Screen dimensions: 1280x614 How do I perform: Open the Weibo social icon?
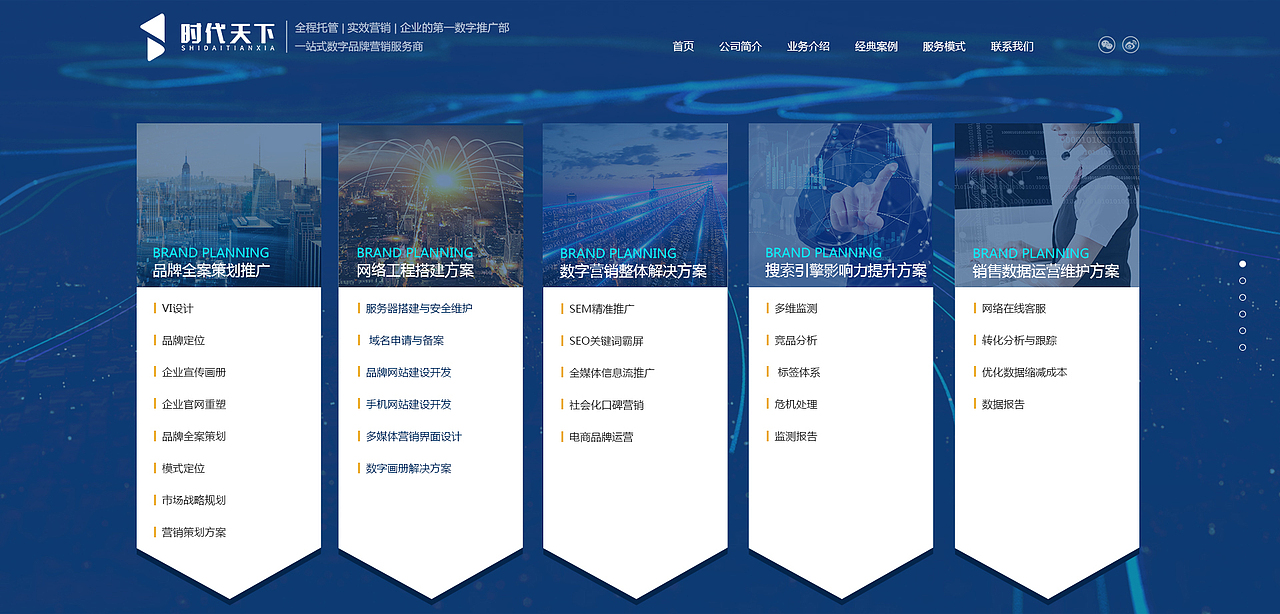(1131, 45)
